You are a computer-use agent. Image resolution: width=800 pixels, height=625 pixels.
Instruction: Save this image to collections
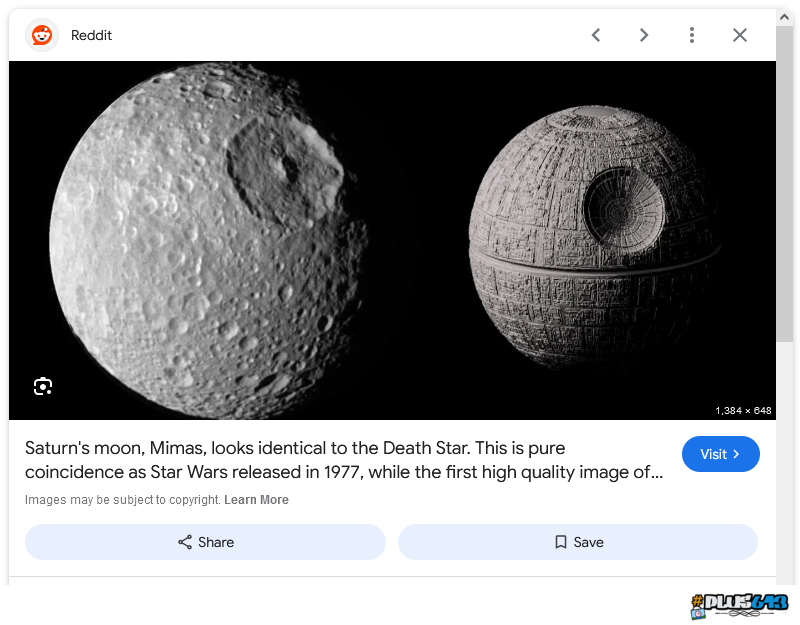(x=578, y=542)
